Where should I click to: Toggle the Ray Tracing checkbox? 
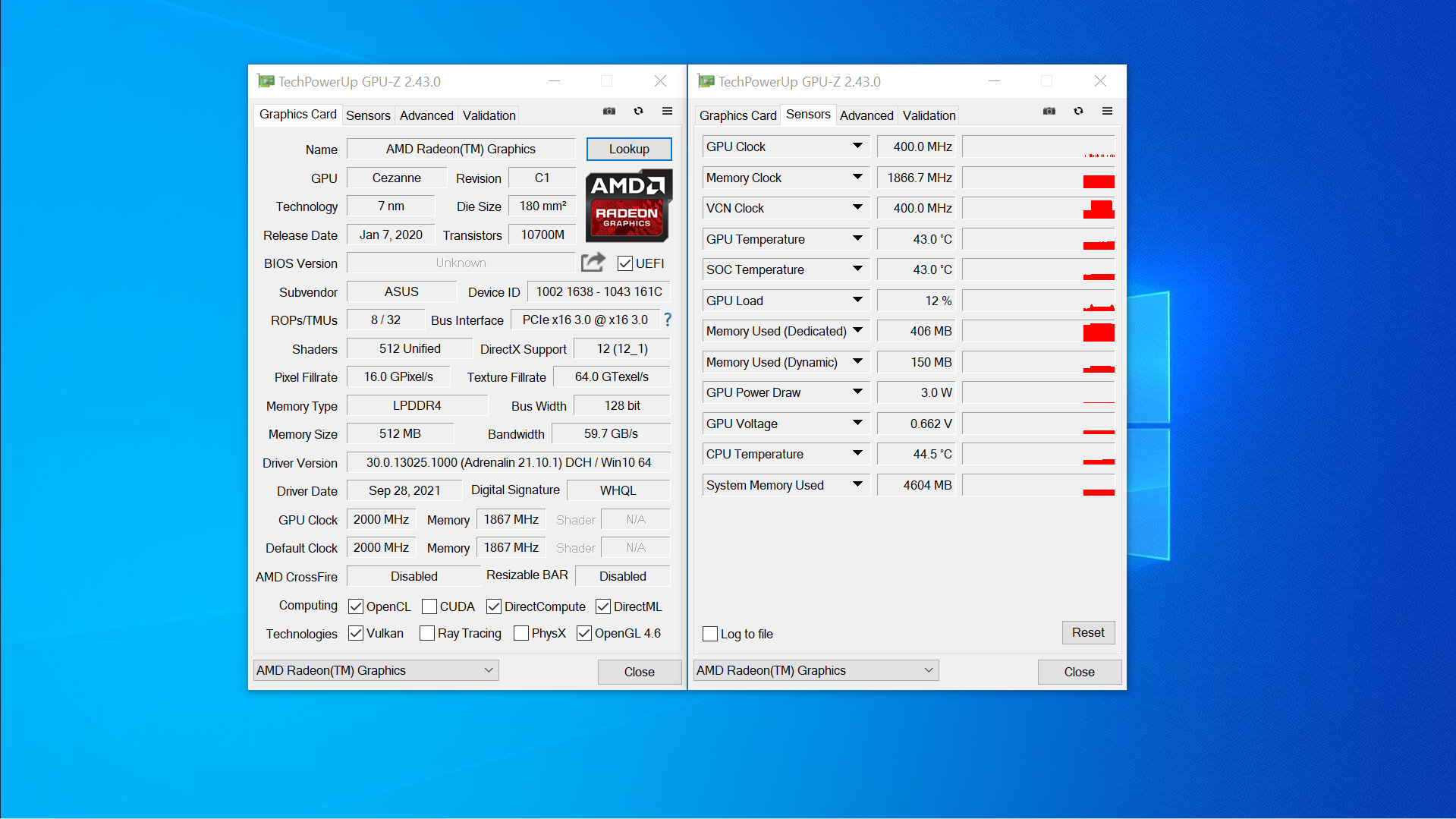pos(427,633)
